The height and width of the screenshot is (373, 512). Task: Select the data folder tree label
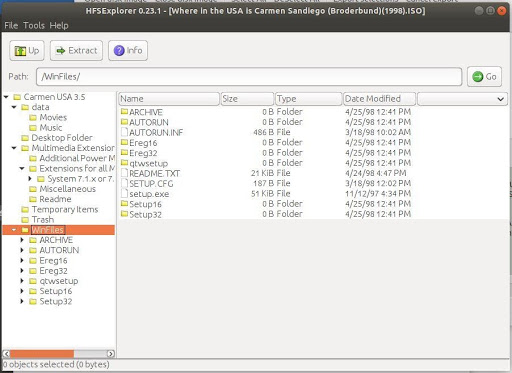40,107
